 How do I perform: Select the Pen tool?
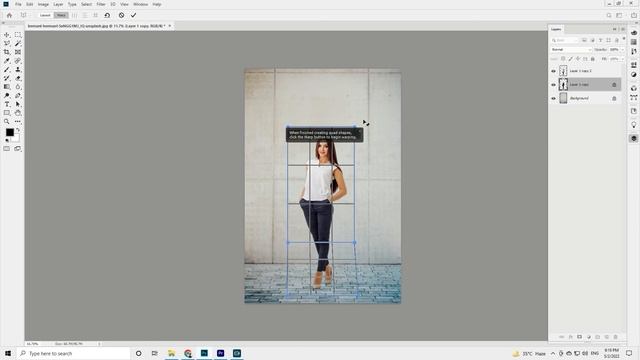[18, 96]
